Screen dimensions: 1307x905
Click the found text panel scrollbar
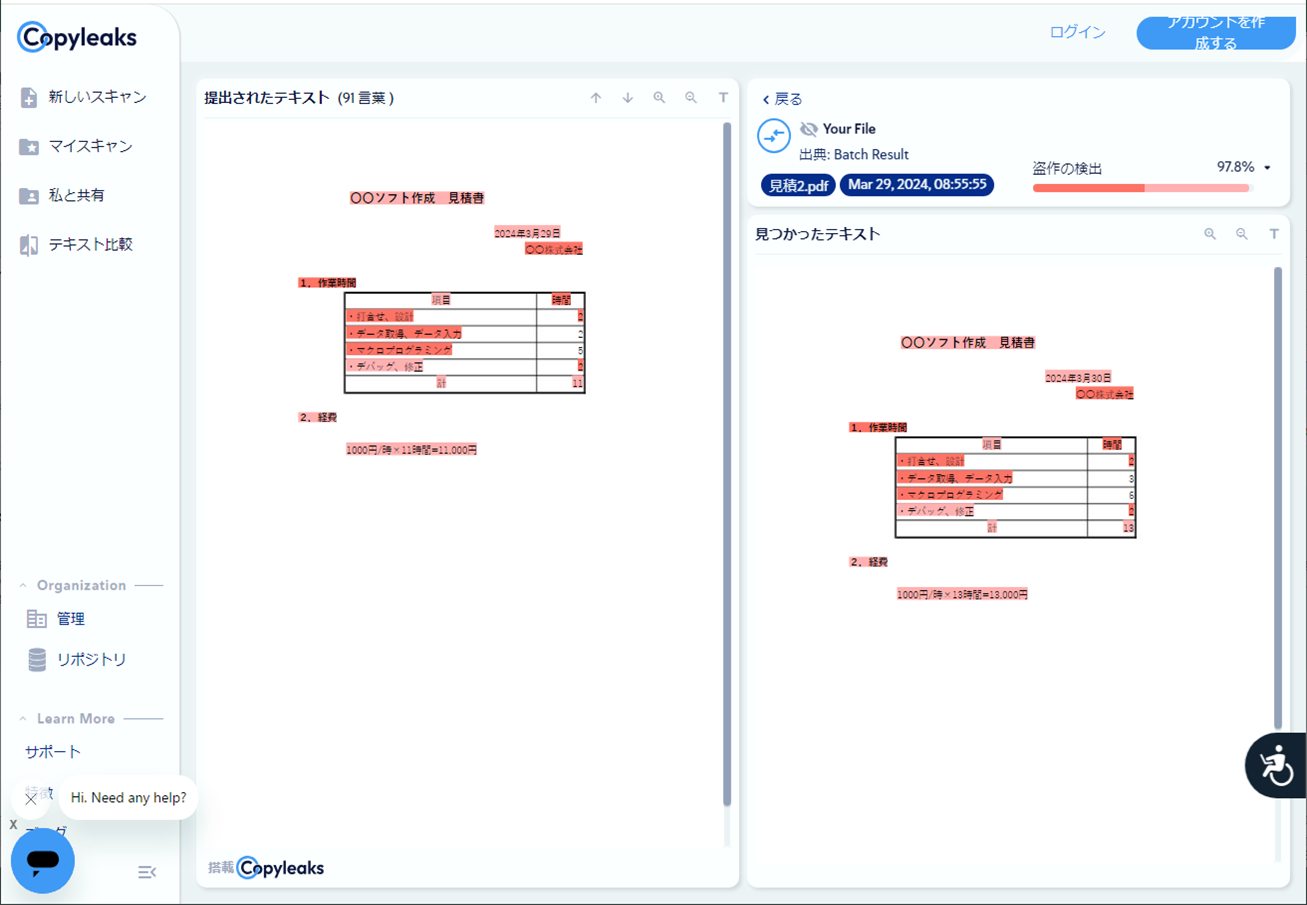click(x=1278, y=498)
